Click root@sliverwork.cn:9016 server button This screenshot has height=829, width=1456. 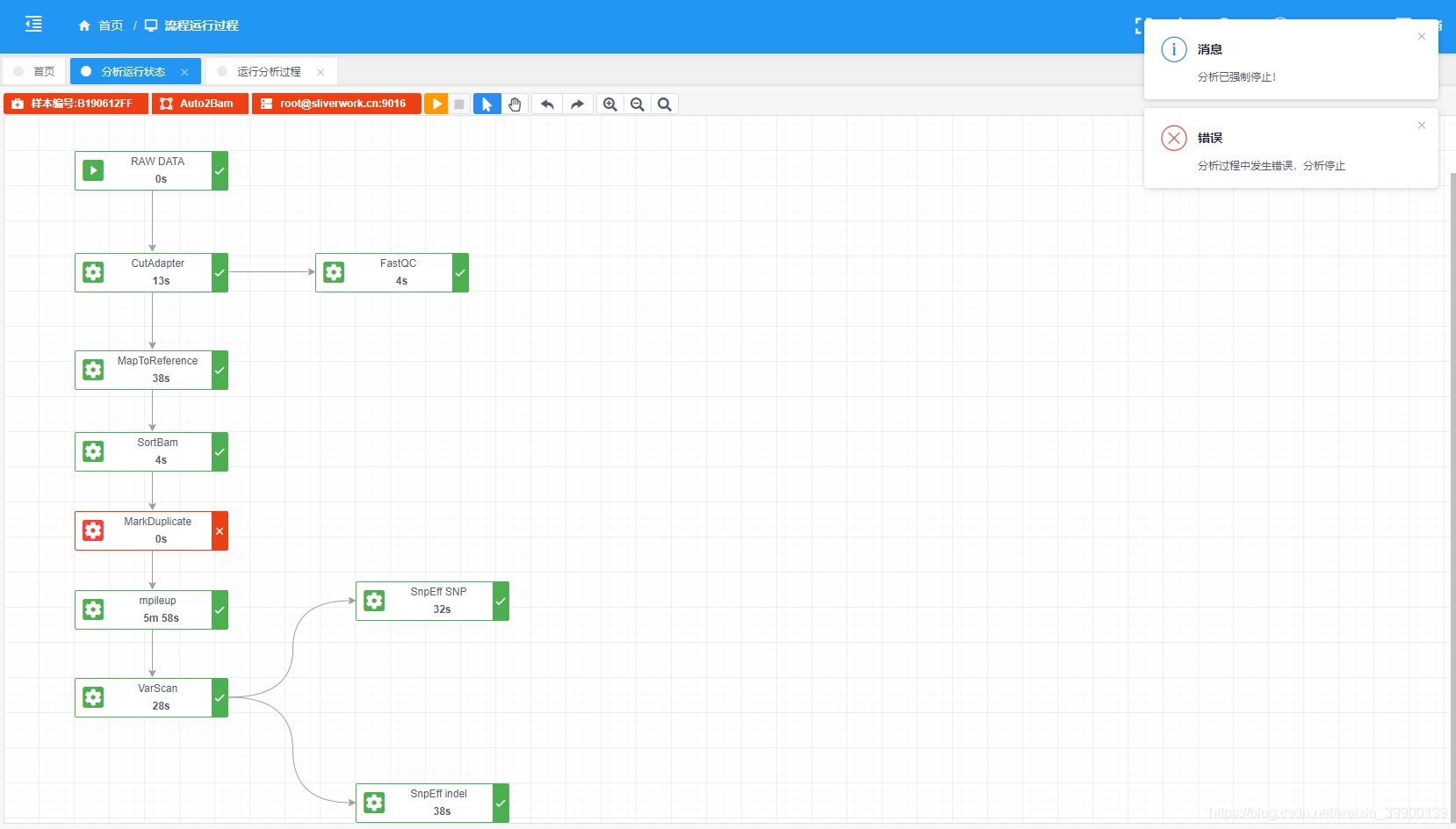tap(336, 104)
